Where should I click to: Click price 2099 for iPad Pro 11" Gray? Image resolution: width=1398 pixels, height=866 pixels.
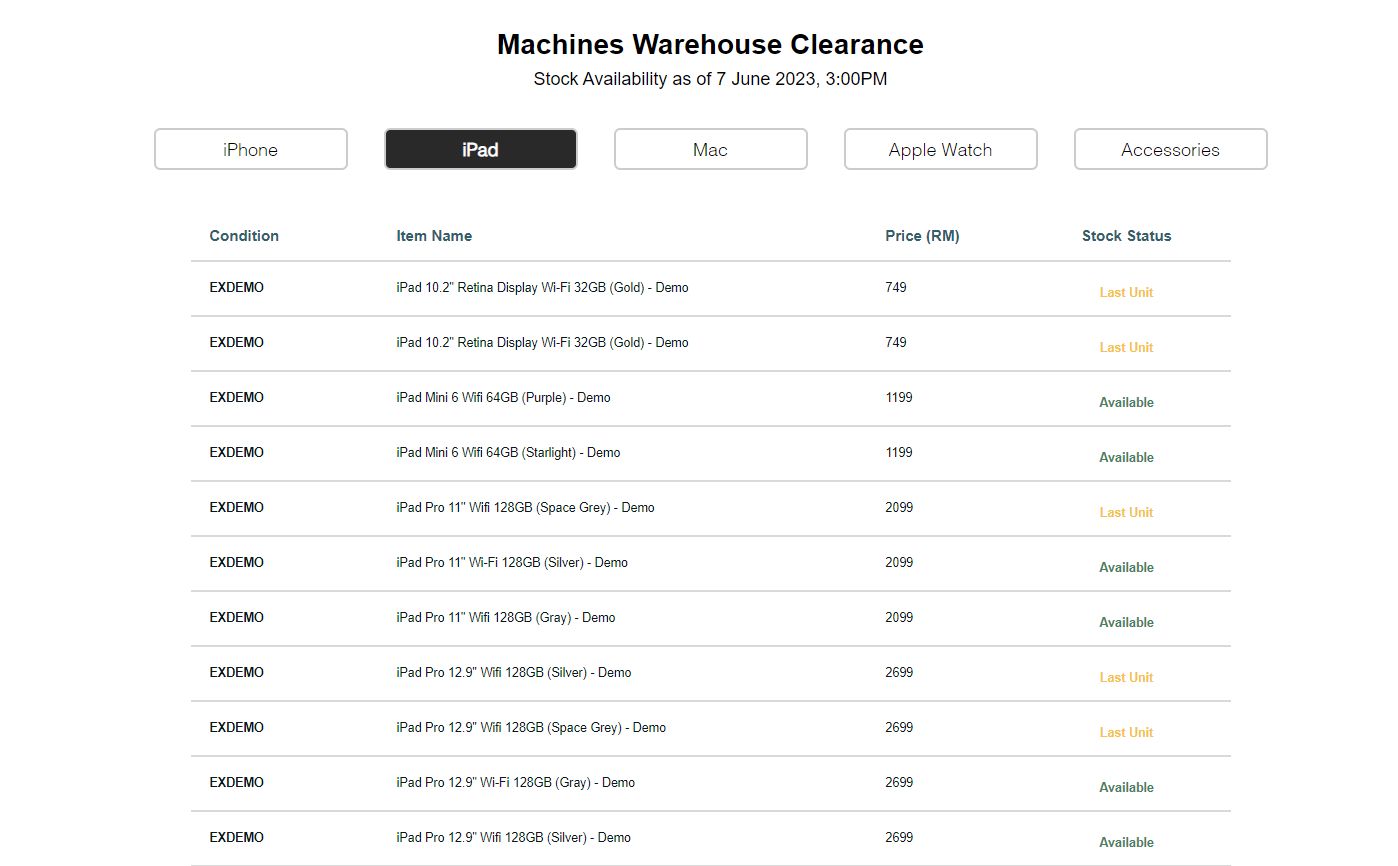899,617
